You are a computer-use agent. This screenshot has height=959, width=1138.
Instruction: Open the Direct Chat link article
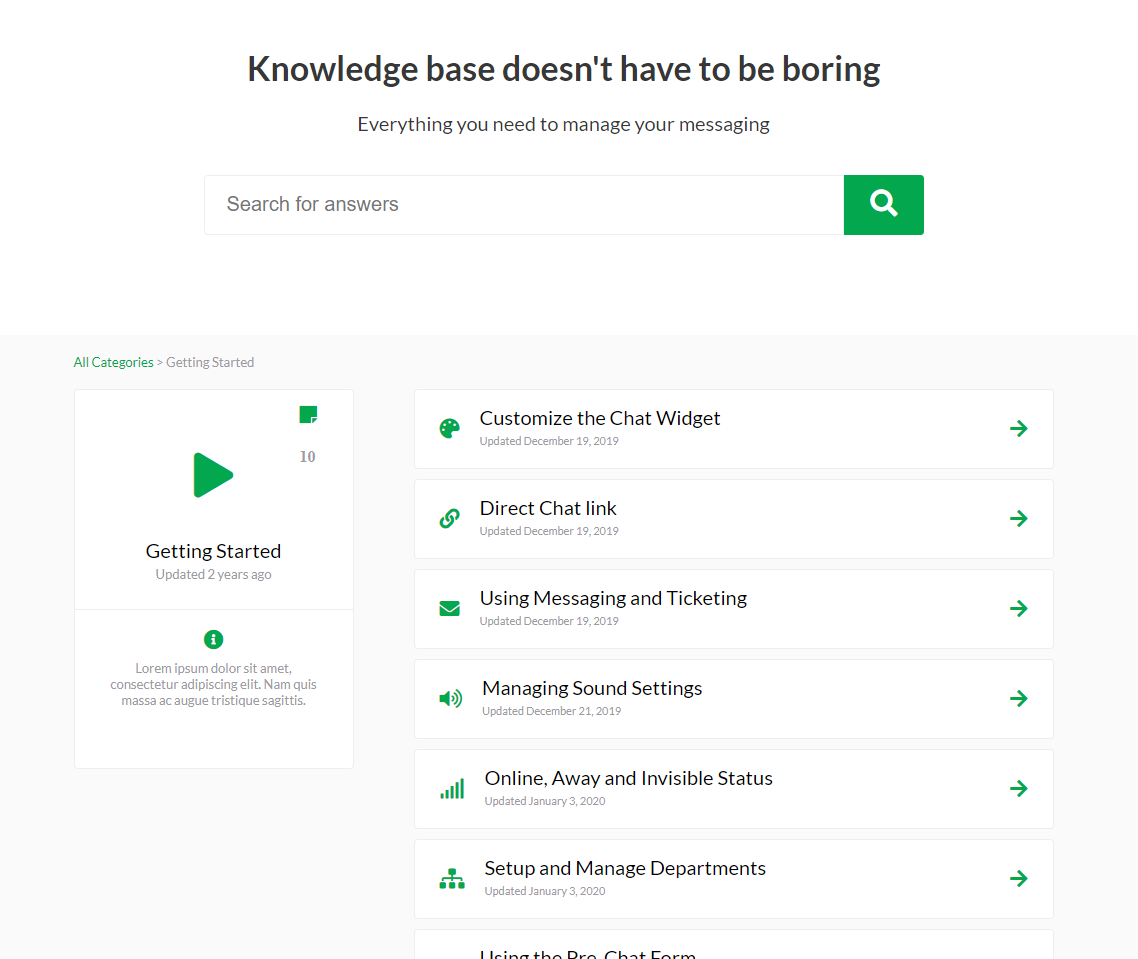point(548,508)
